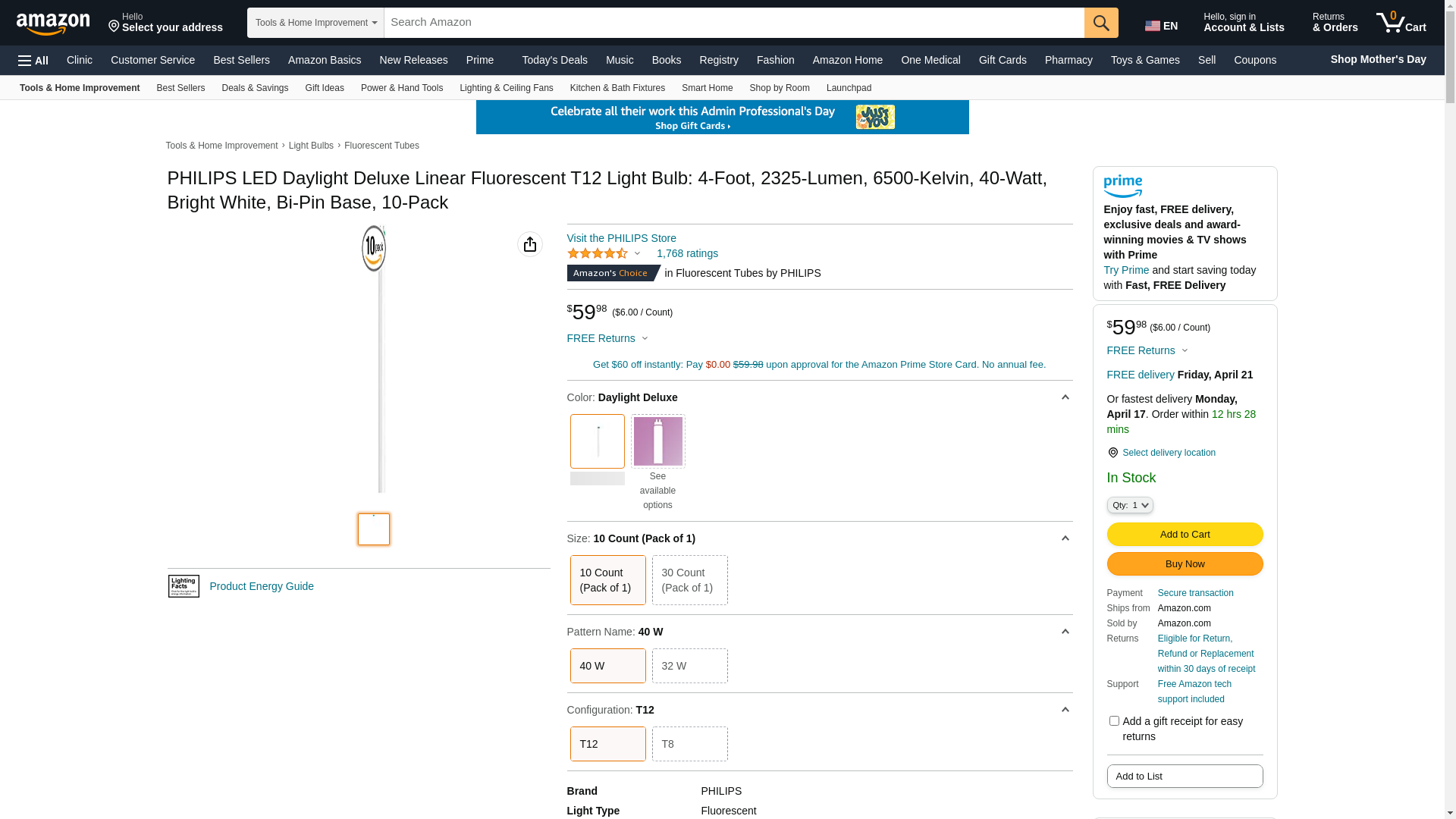Open the search category dropdown
Image resolution: width=1456 pixels, height=819 pixels.
tap(315, 23)
